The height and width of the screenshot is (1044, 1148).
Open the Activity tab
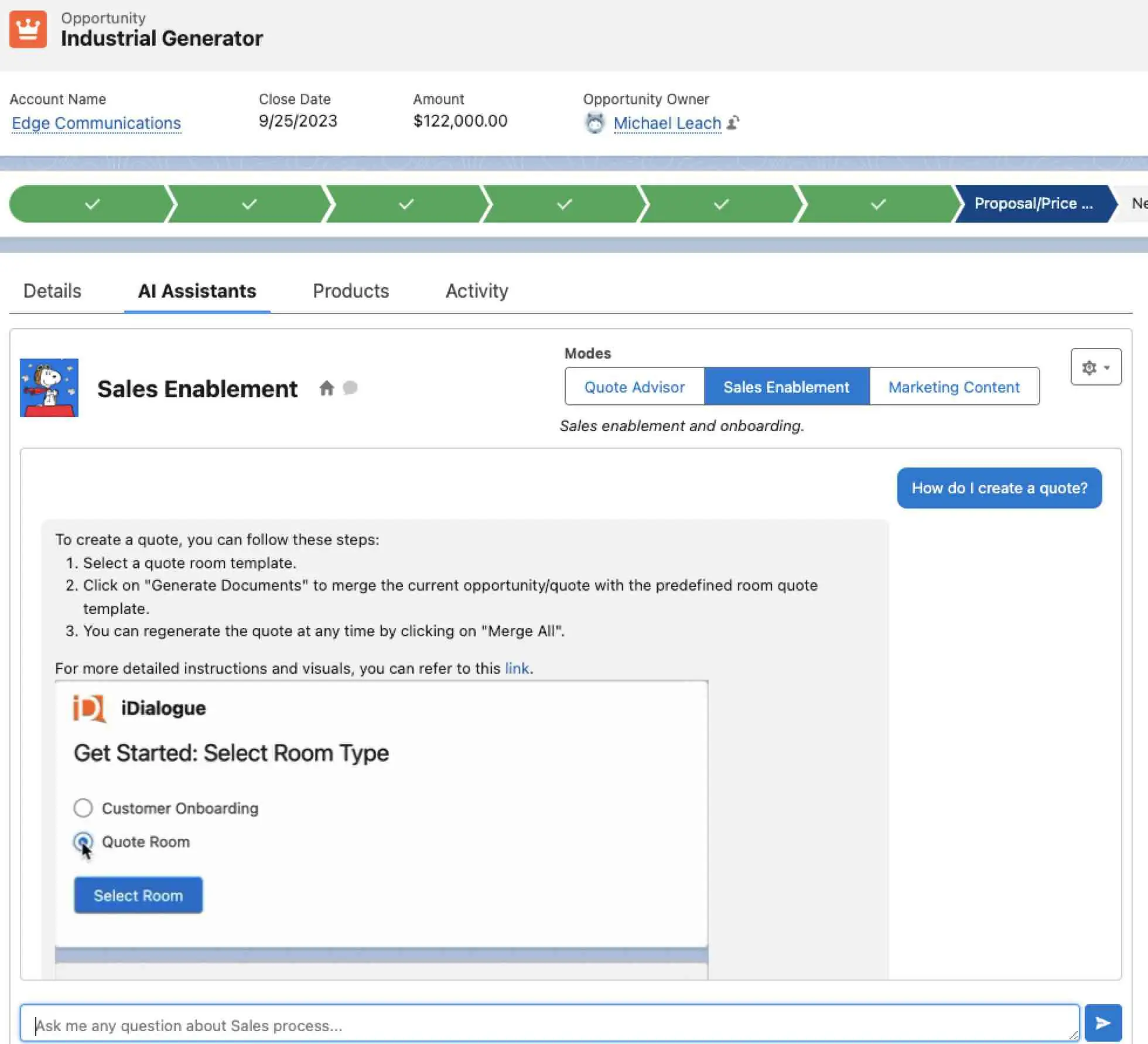[x=477, y=291]
